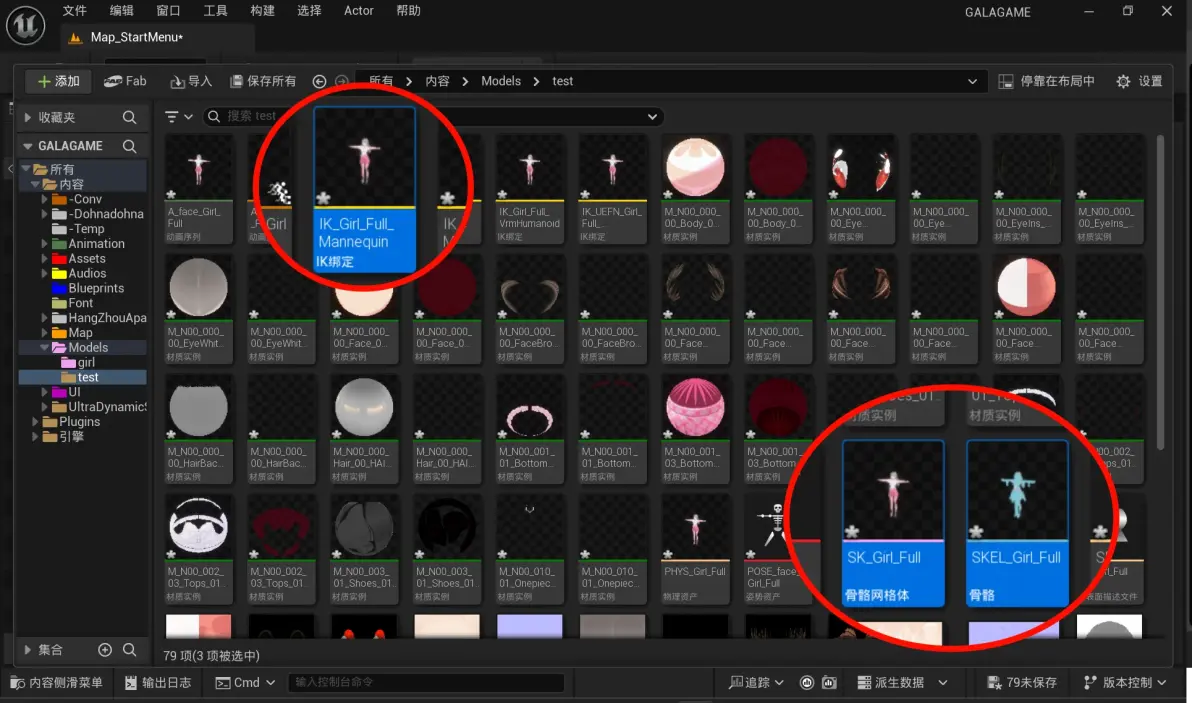1192x703 pixels.
Task: Select the purple UI folder
Action: tap(65, 392)
